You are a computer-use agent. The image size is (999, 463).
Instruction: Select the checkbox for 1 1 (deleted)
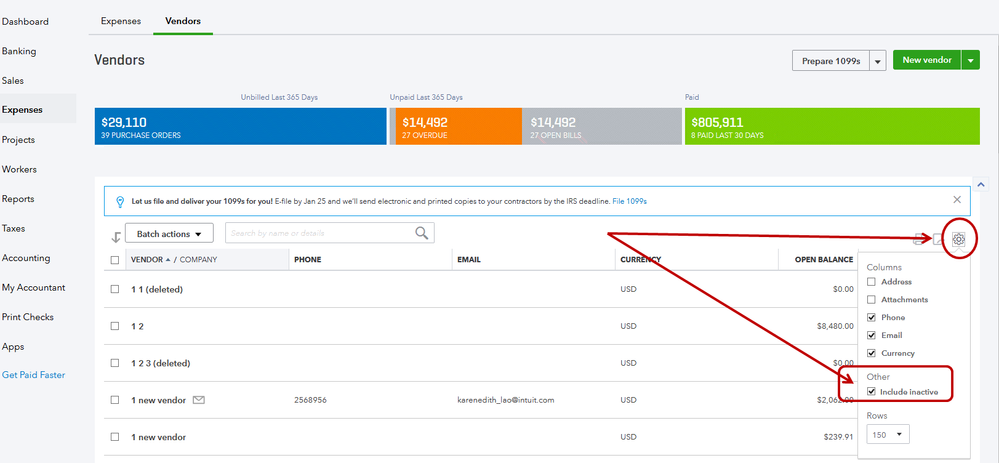pos(115,289)
